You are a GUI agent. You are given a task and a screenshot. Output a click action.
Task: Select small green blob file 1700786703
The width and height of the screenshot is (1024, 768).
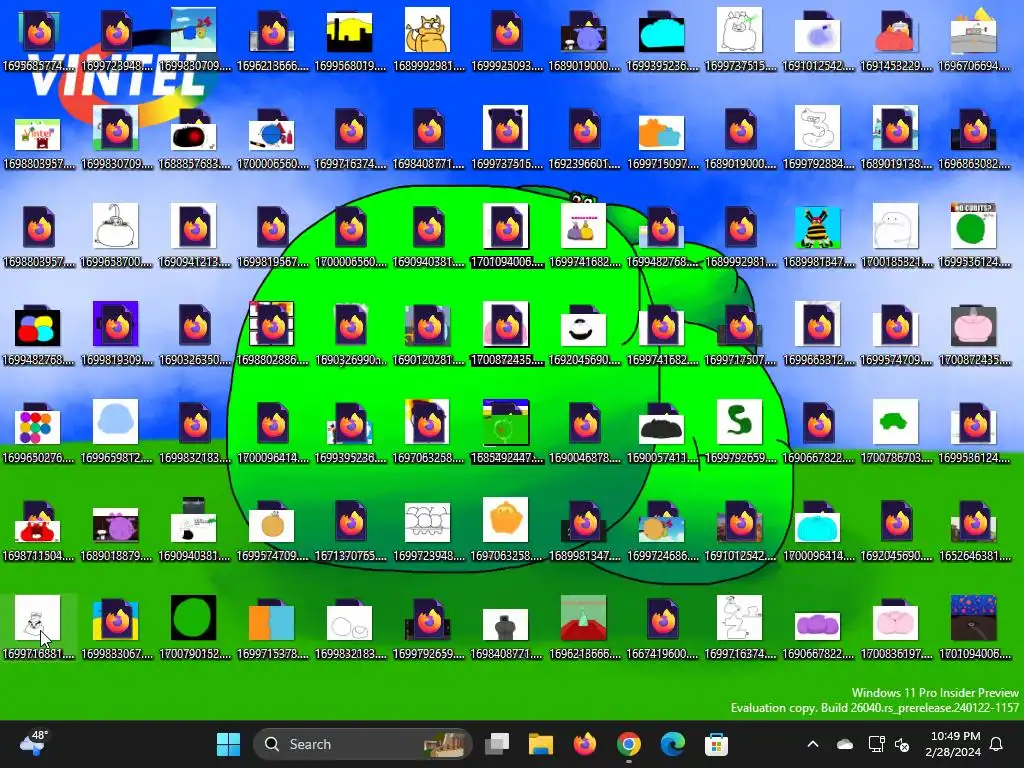895,432
